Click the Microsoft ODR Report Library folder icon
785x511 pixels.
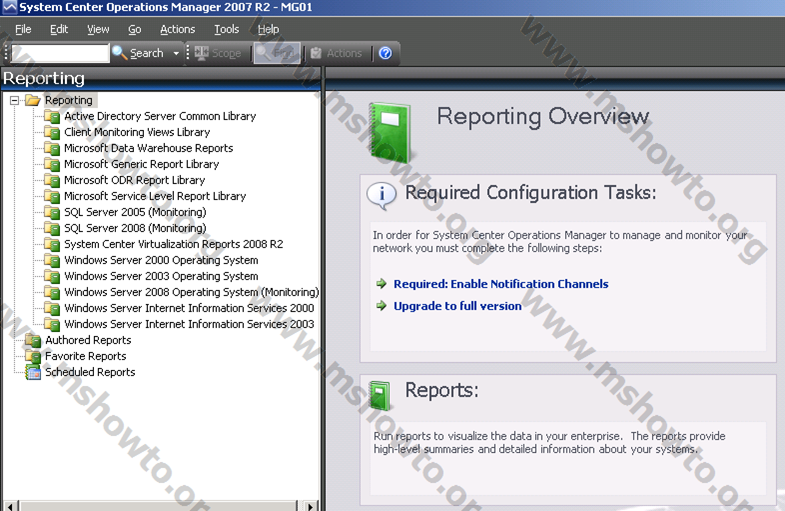click(52, 181)
